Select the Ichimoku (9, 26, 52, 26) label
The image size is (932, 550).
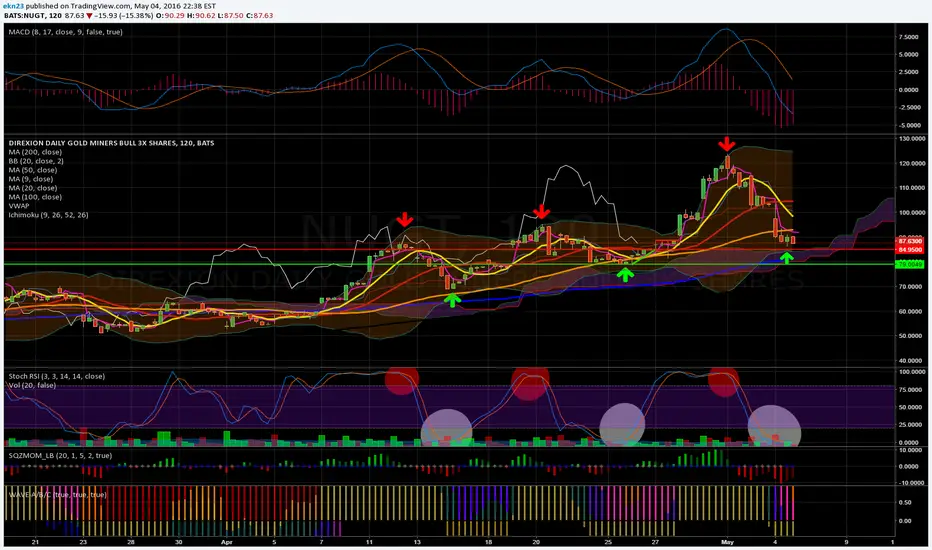(x=48, y=215)
